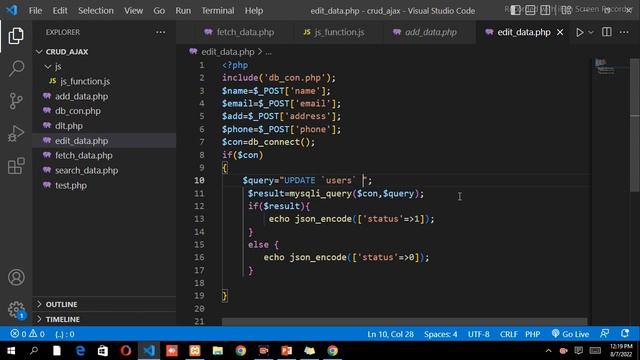Screen dimensions: 640x360
Task: Open the Go menu
Action: pos(159,11)
